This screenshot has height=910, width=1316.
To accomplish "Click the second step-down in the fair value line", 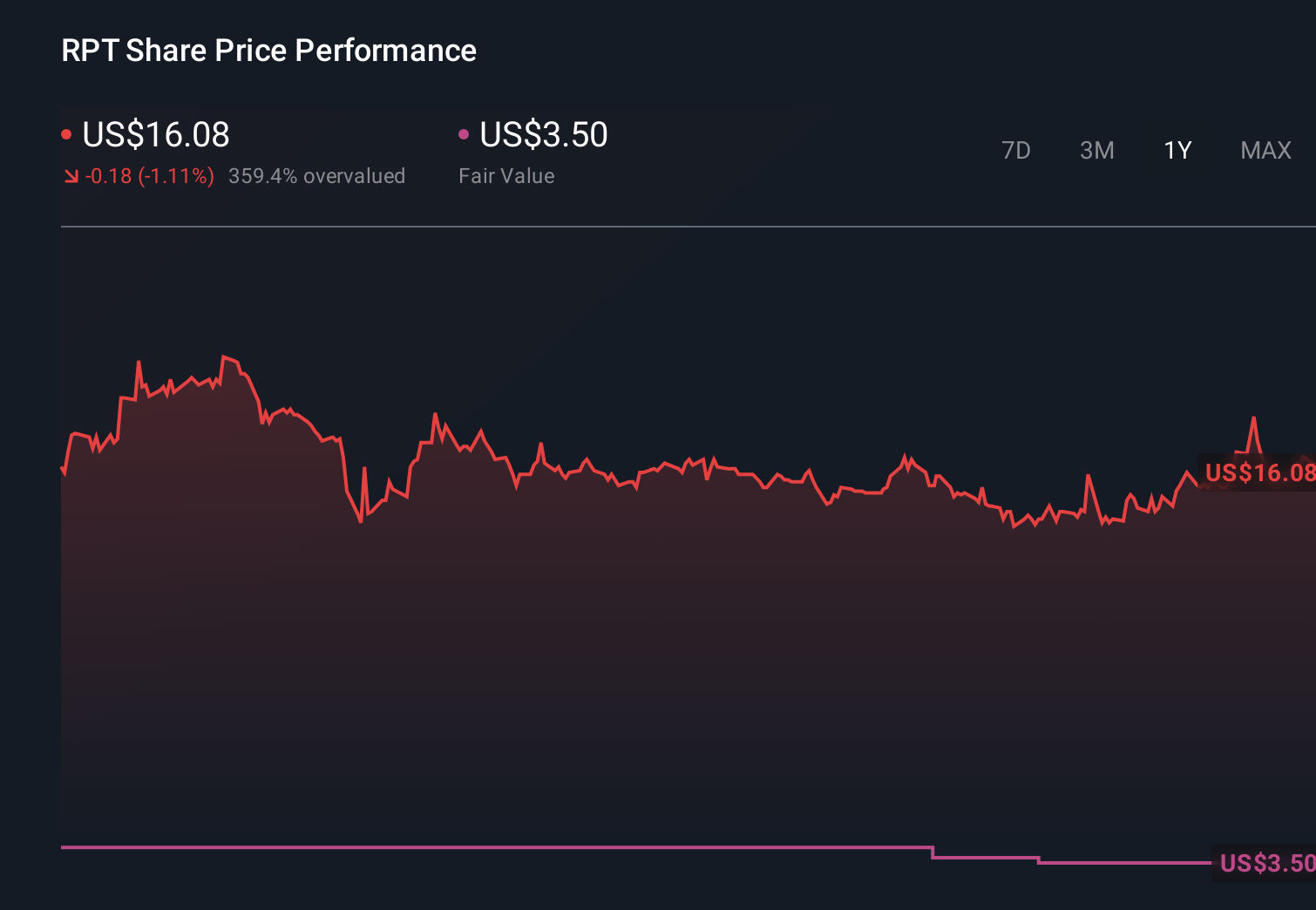I will (x=1039, y=860).
